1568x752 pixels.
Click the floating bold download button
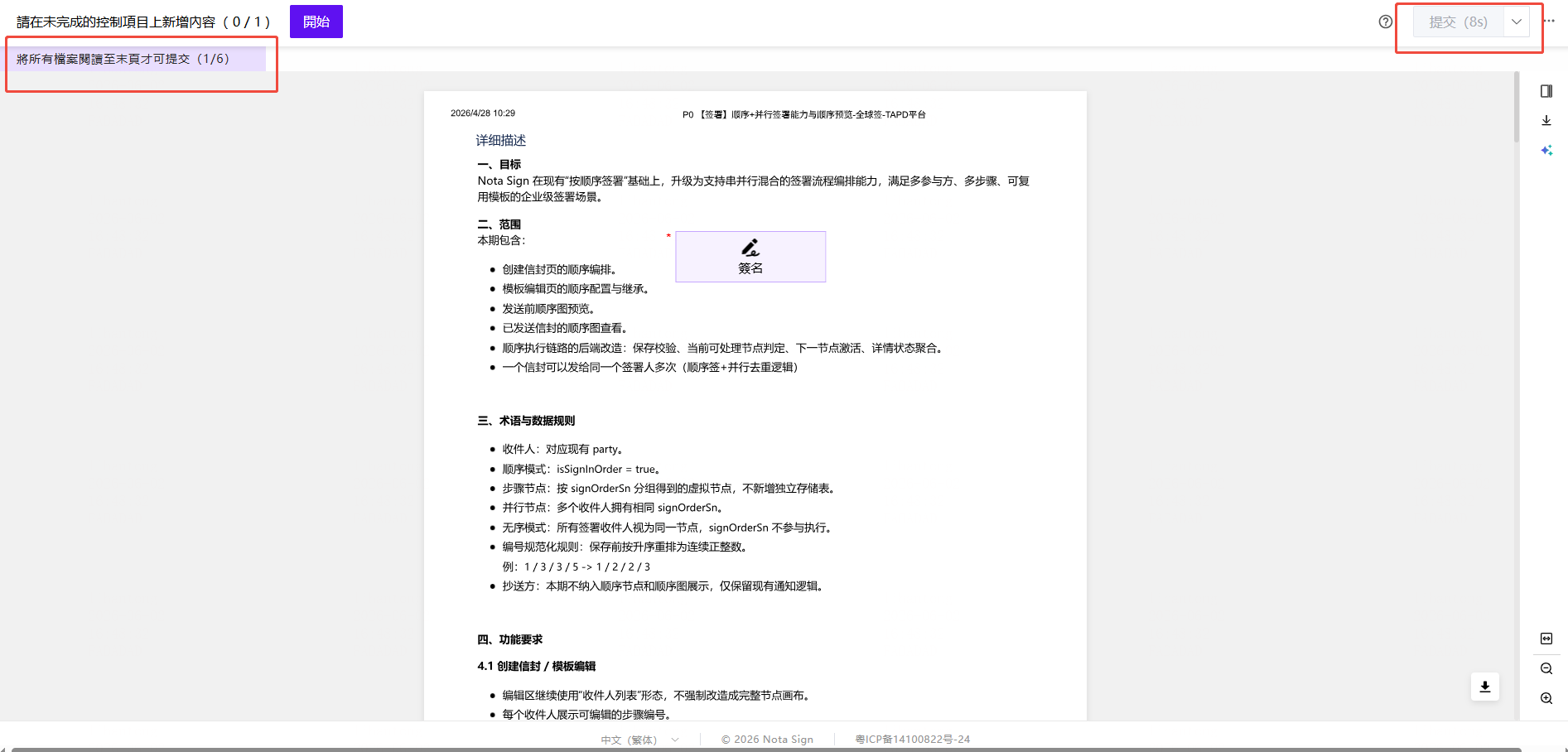pos(1485,687)
